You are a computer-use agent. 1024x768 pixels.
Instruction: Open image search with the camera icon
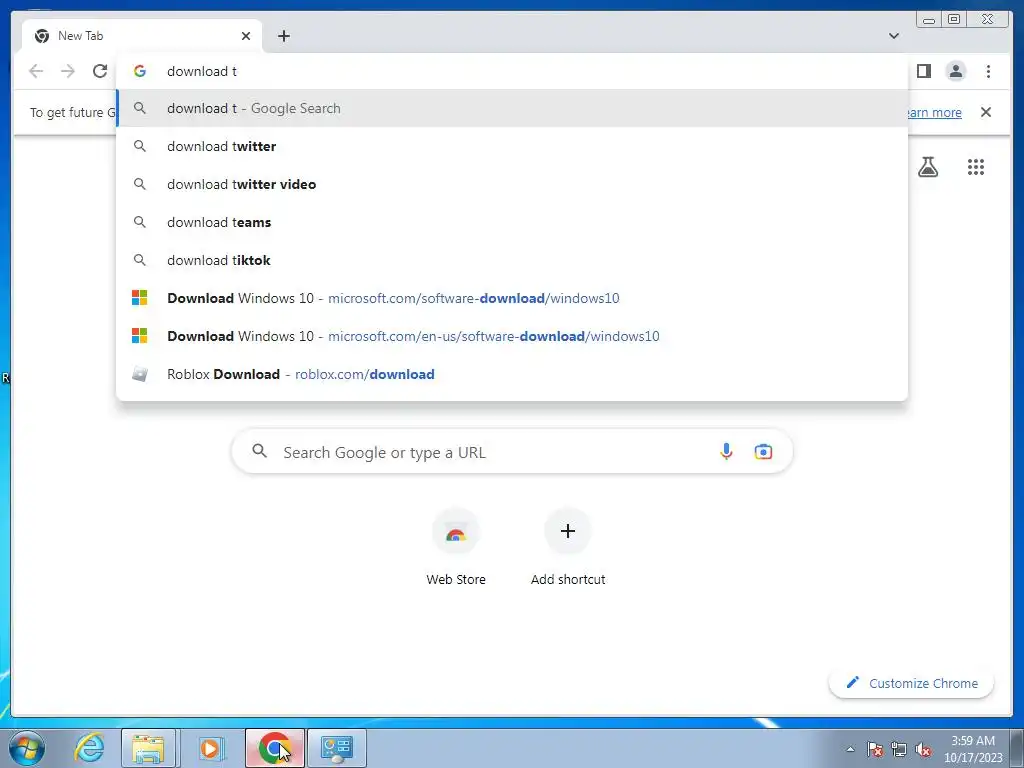coord(763,451)
